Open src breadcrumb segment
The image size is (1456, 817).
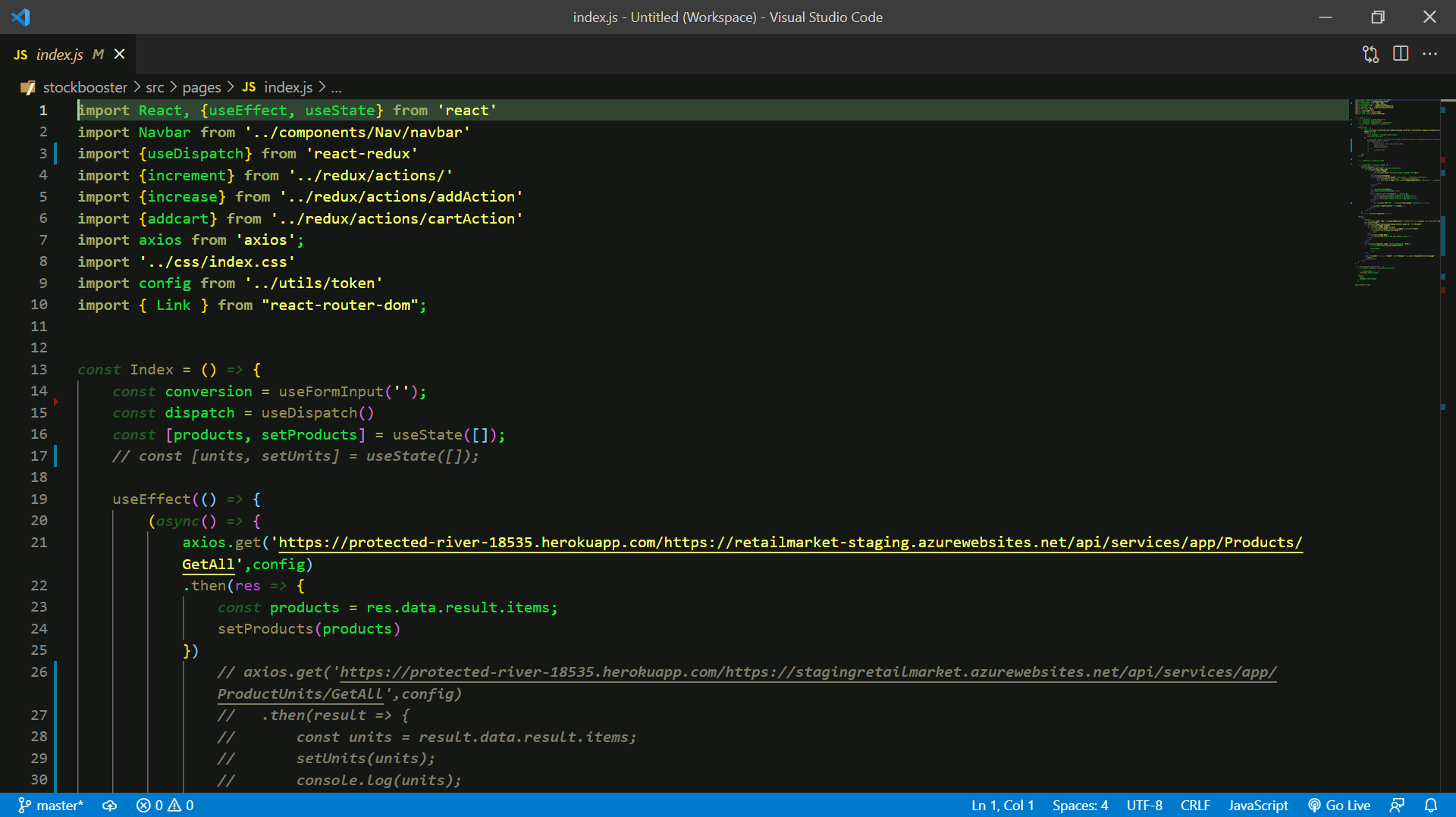(x=155, y=87)
